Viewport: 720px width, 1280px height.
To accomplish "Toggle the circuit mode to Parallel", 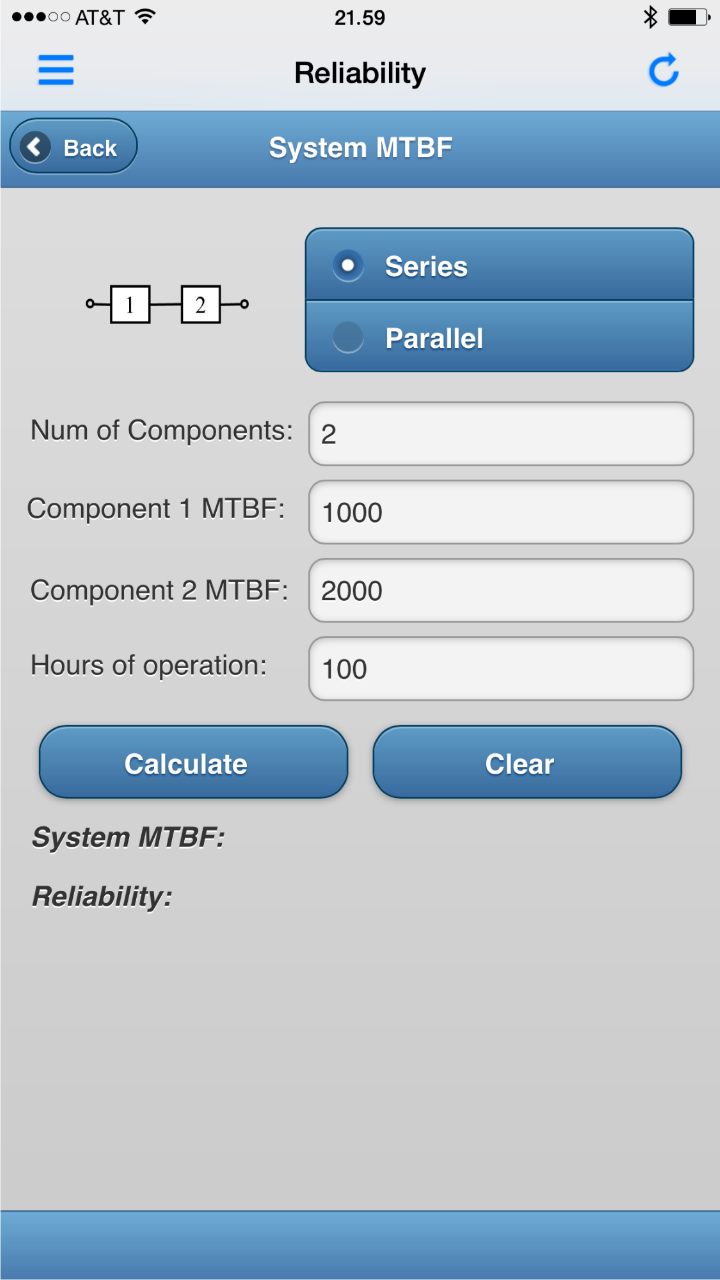I will pos(434,337).
